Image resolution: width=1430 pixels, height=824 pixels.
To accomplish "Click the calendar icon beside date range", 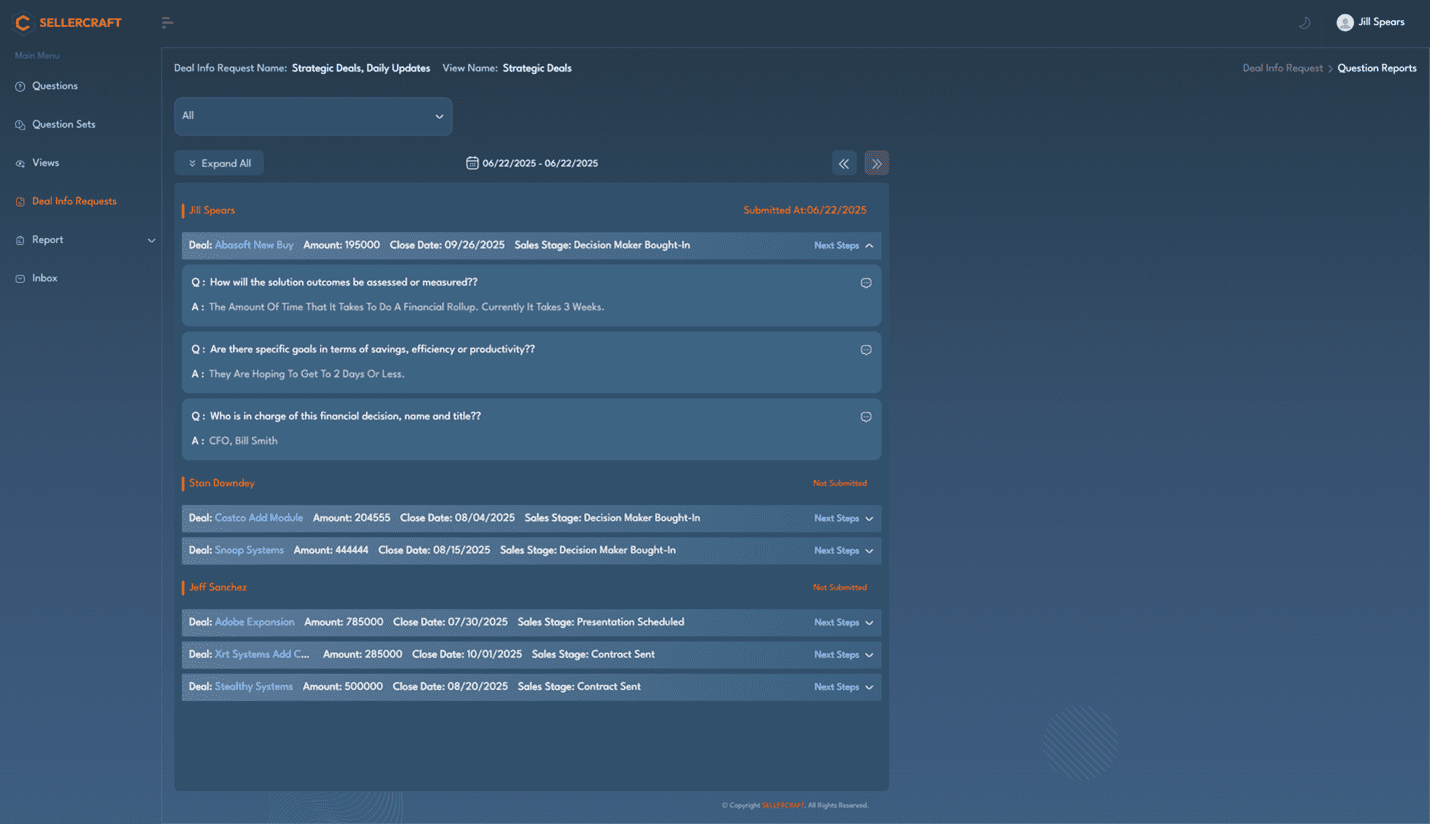I will (x=472, y=163).
